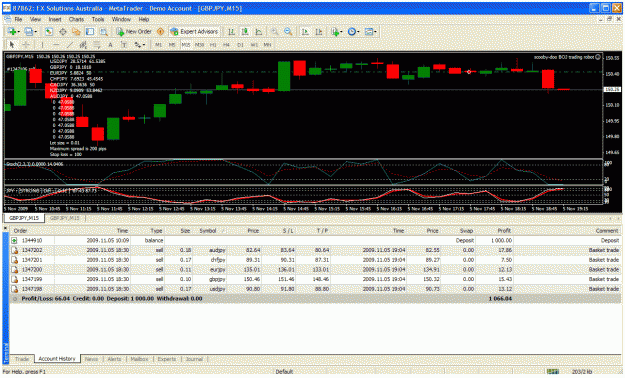Select order row 1347202 audjpy
625x378 pixels.
315,250
